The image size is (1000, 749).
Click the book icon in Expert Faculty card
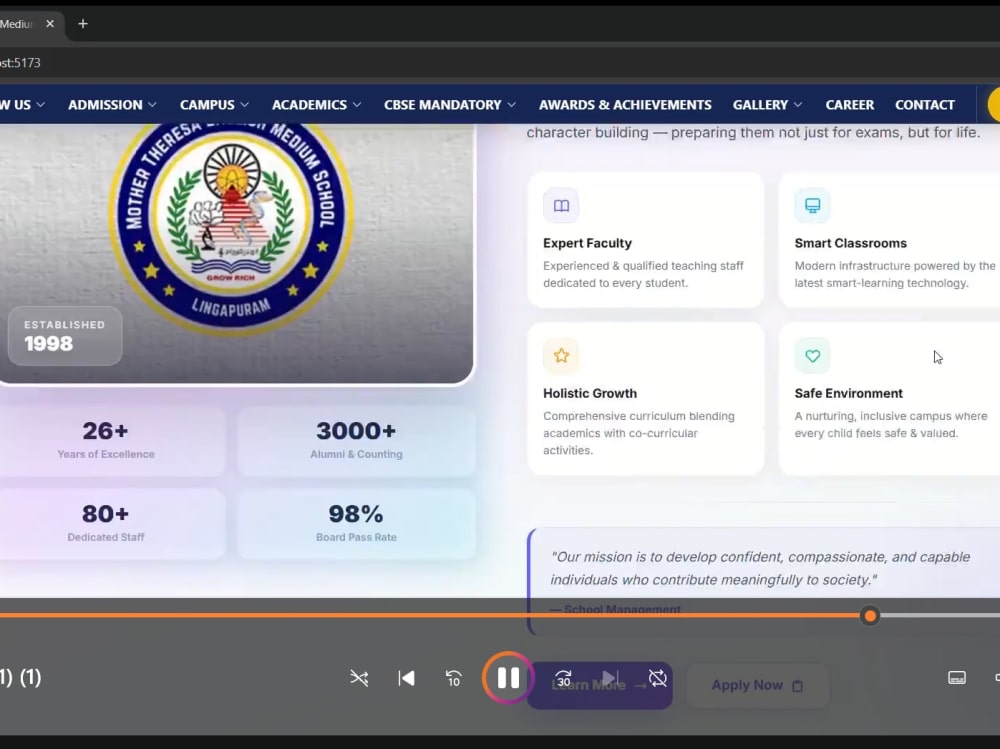(561, 205)
